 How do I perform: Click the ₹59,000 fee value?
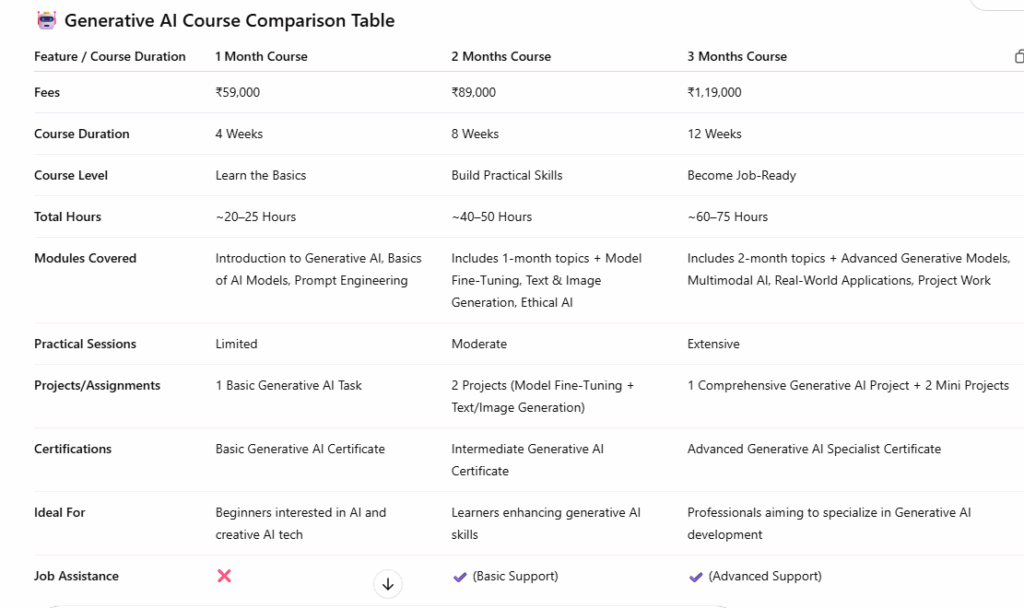point(237,93)
